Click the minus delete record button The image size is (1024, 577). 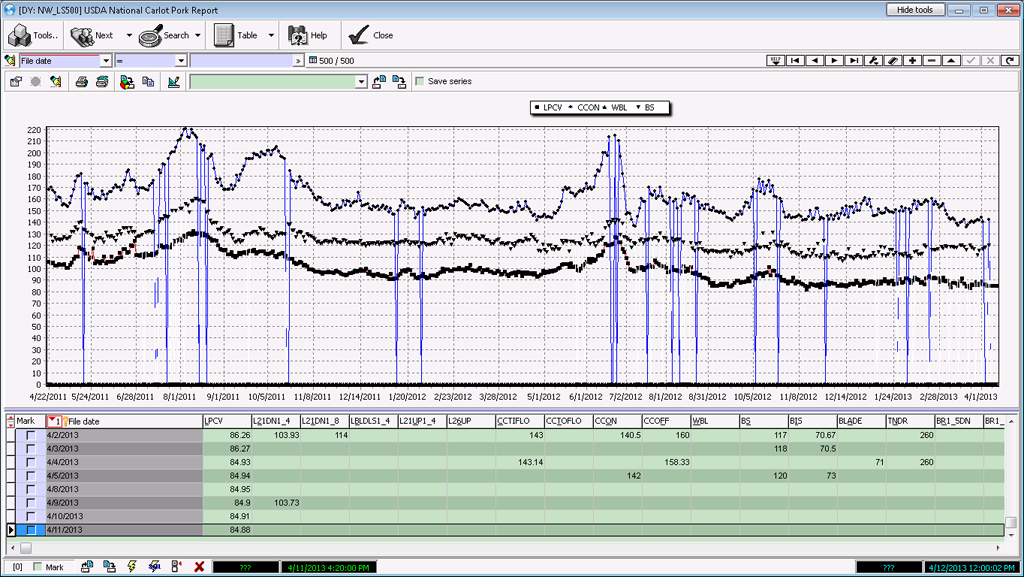pyautogui.click(x=931, y=61)
